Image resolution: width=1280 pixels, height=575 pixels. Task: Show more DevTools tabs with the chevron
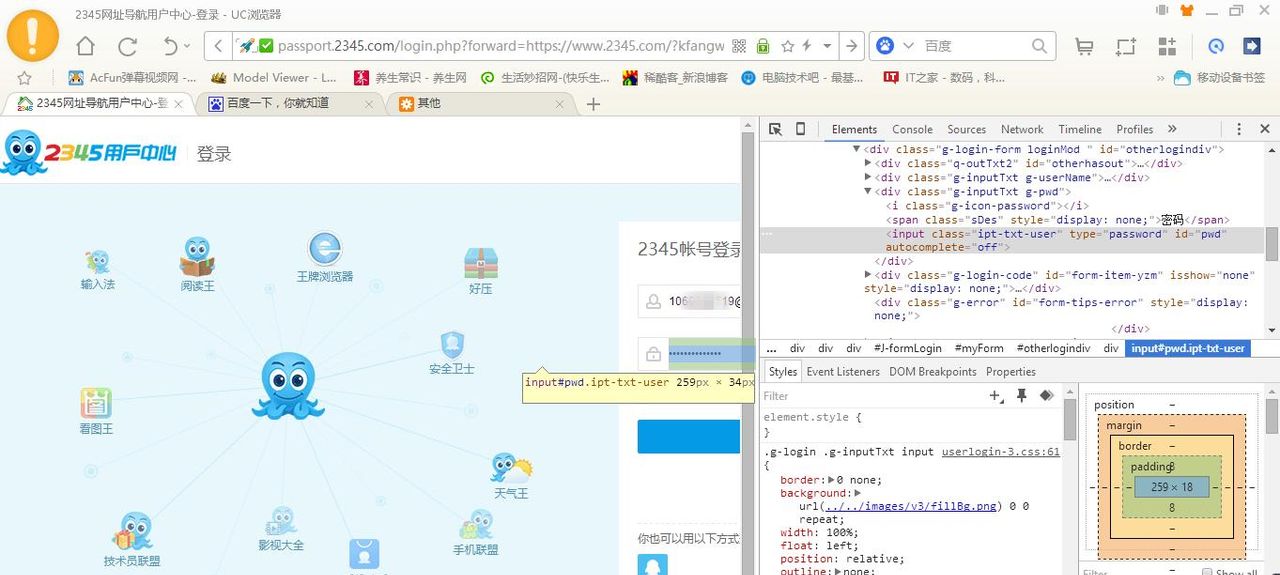(1172, 129)
